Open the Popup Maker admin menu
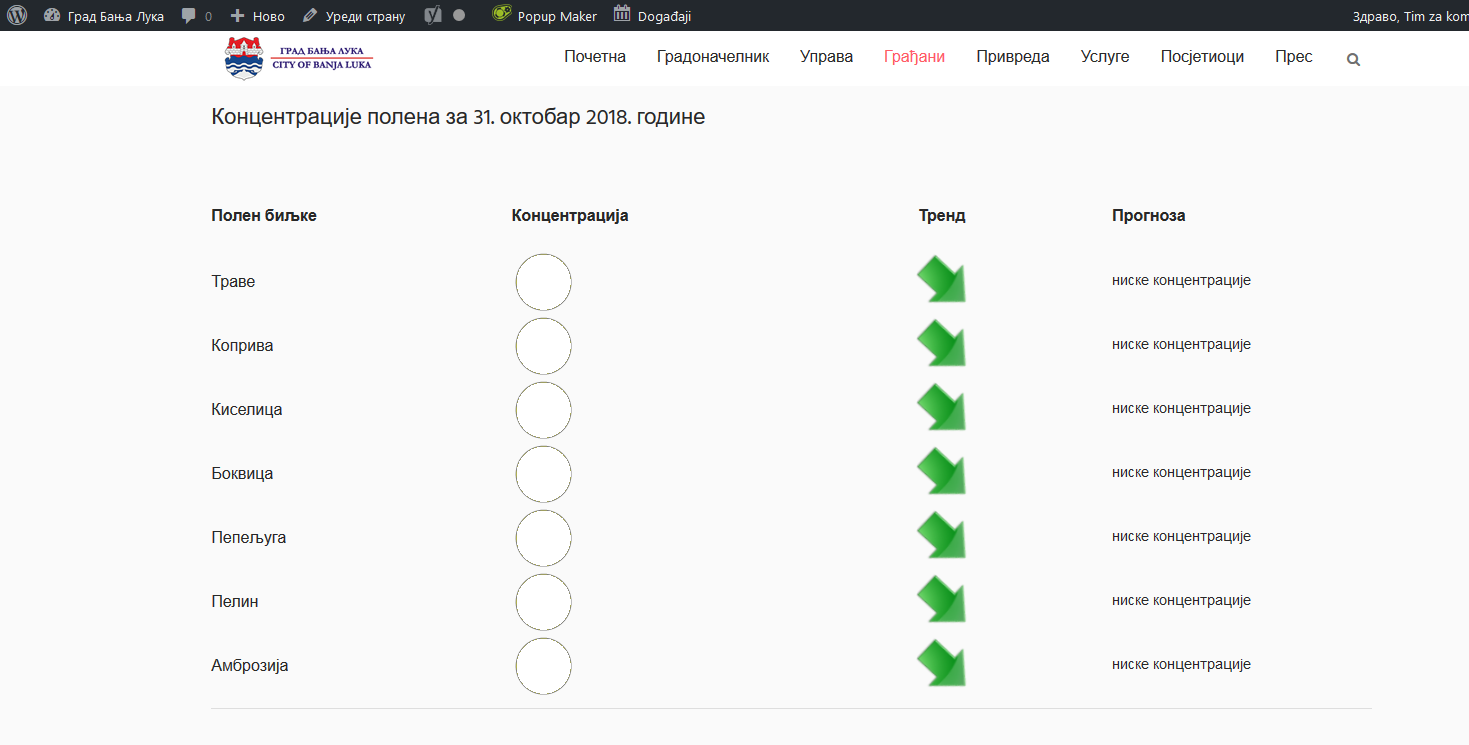This screenshot has height=745, width=1469. pos(545,16)
